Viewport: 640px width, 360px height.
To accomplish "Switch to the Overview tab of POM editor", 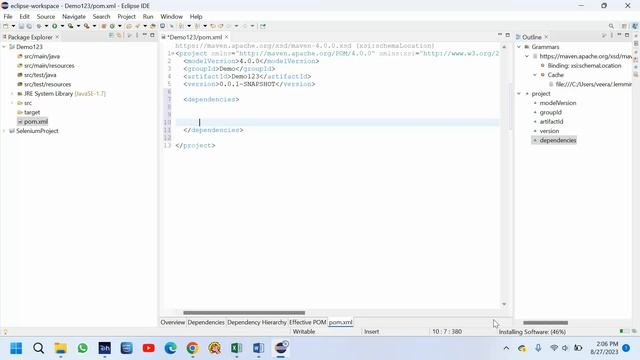I will pyautogui.click(x=173, y=322).
